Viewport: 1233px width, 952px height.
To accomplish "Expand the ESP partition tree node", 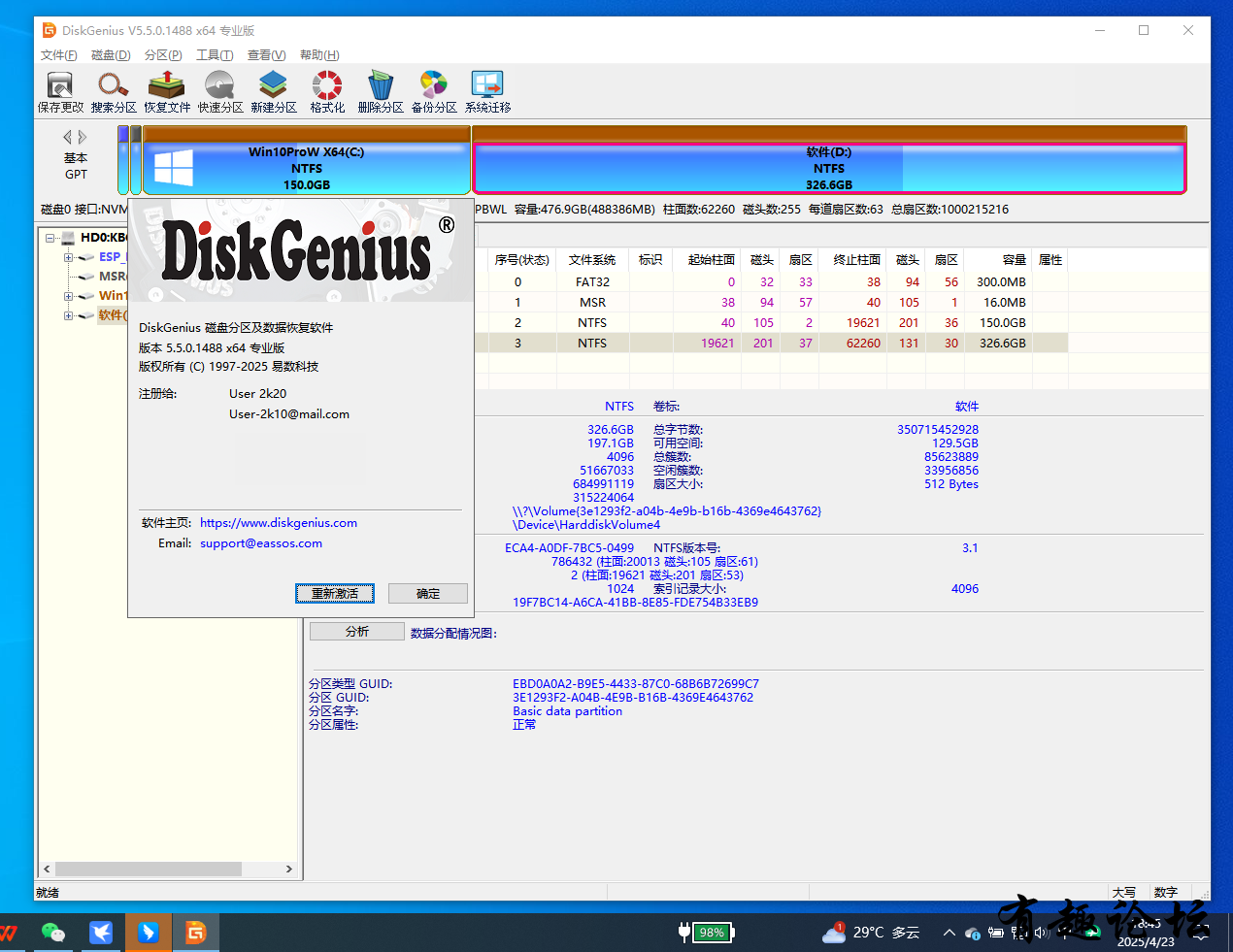I will point(69,257).
